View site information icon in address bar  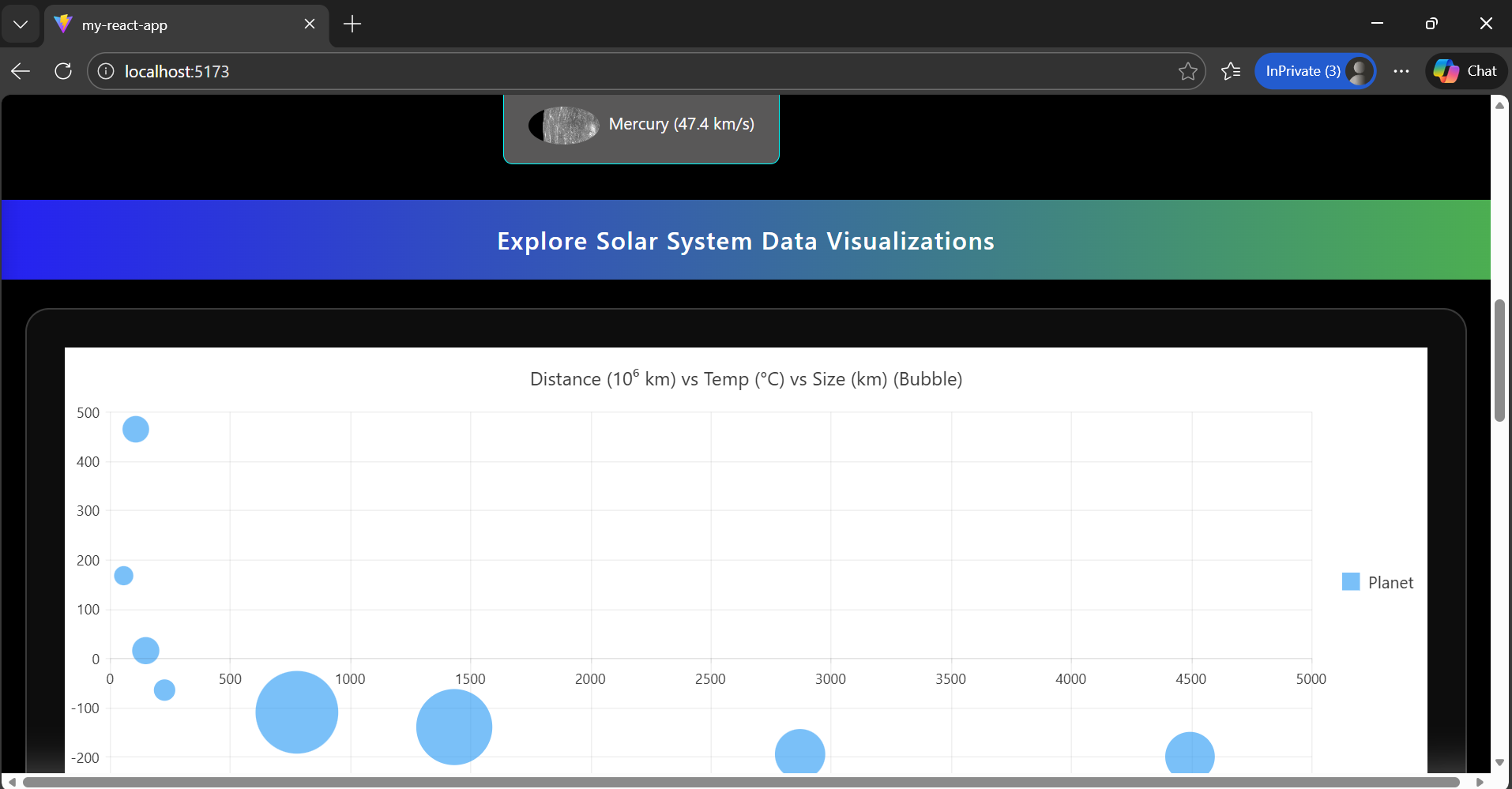click(x=106, y=71)
